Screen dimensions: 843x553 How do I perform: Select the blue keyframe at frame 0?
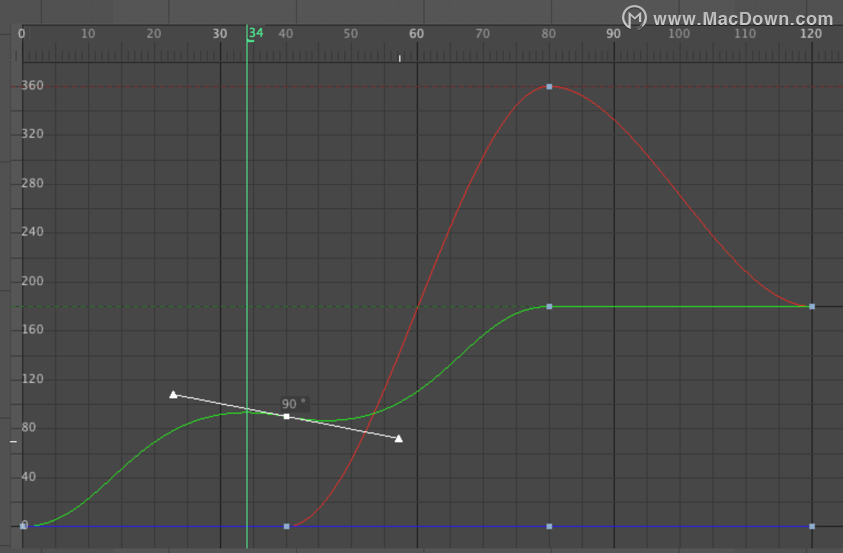point(23,526)
